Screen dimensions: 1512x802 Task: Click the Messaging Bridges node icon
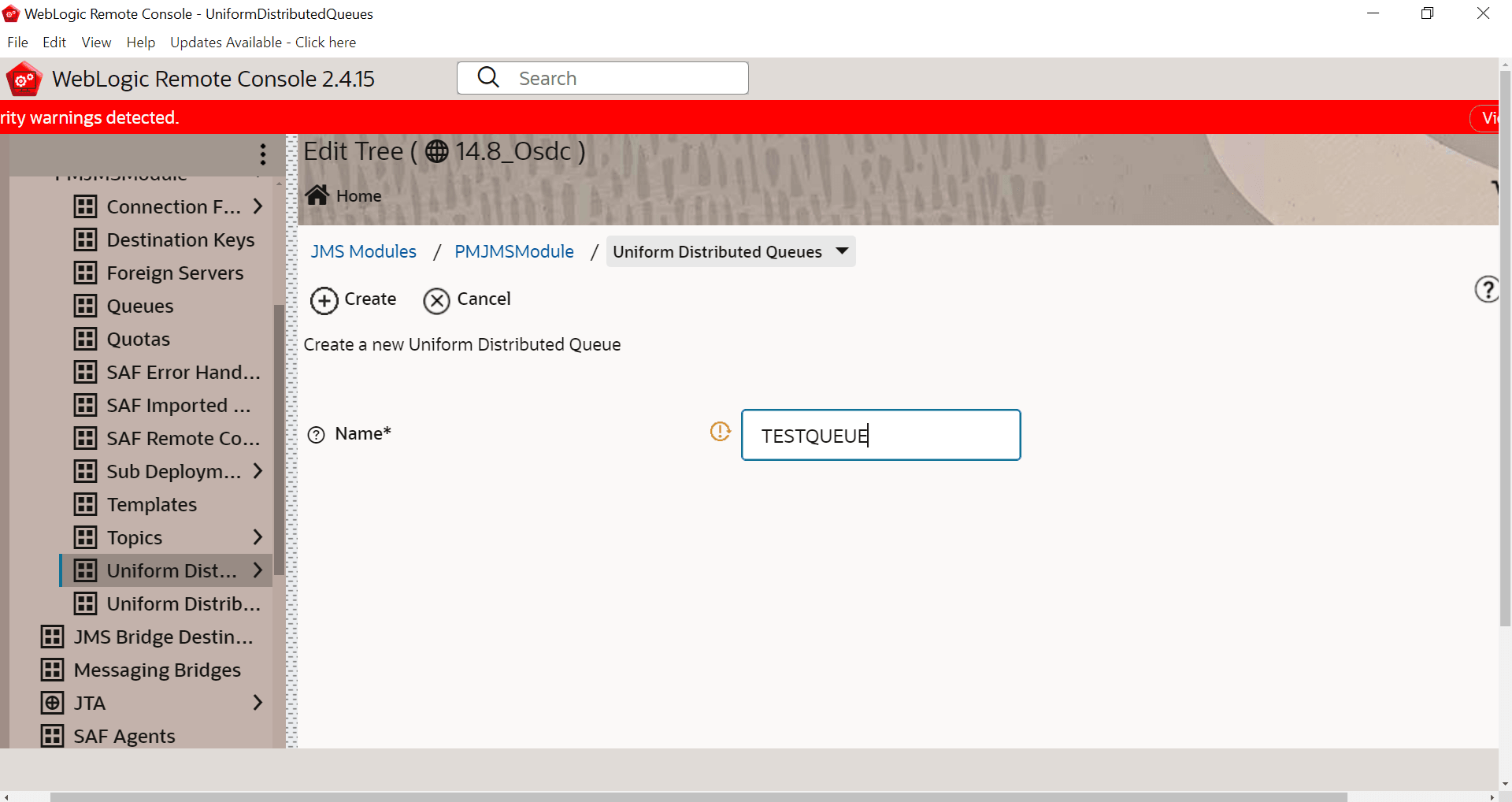(52, 670)
